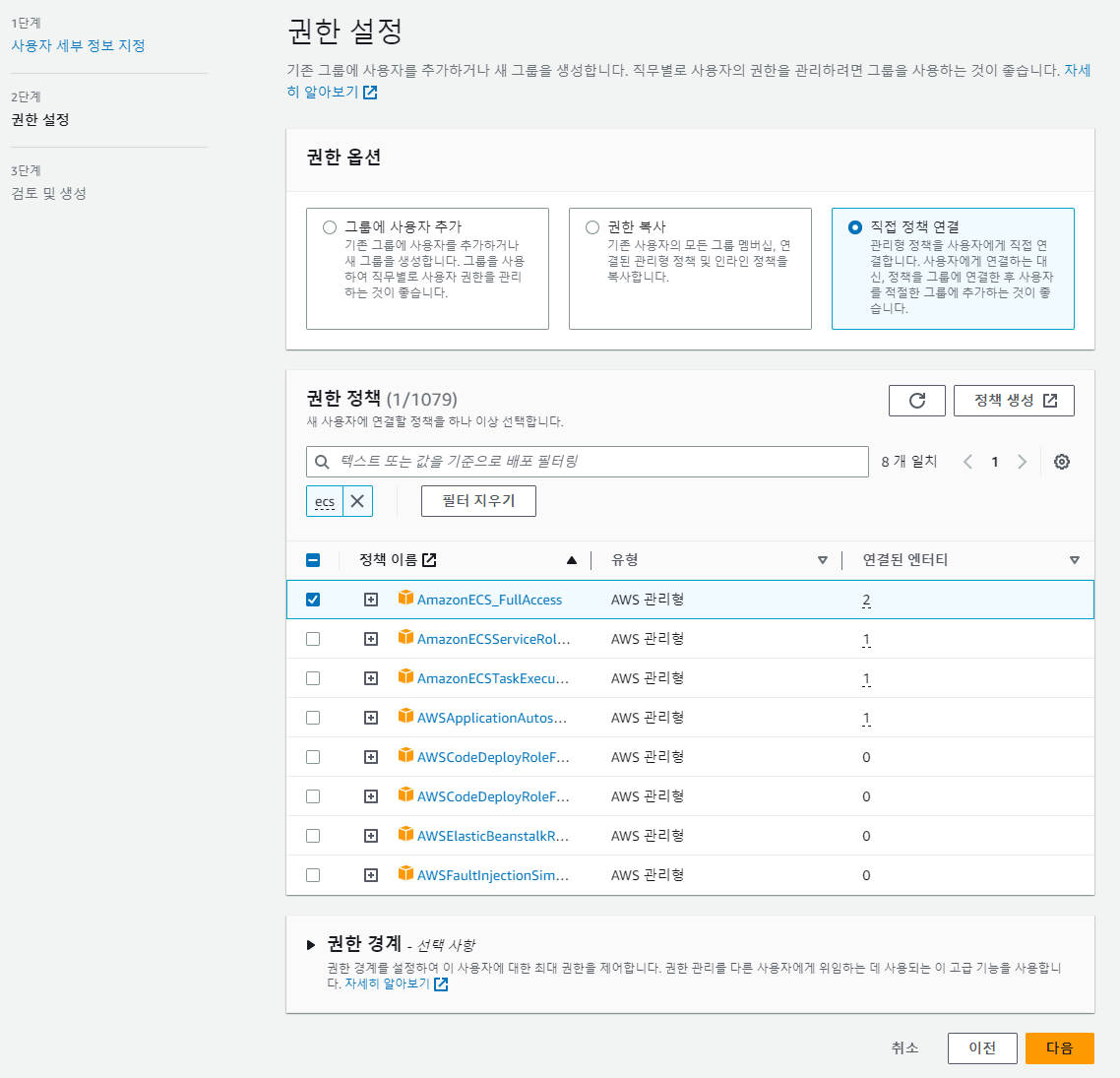The width and height of the screenshot is (1120, 1078).
Task: Click the orange box icon for AWSApplicationAutos...
Action: click(x=405, y=716)
